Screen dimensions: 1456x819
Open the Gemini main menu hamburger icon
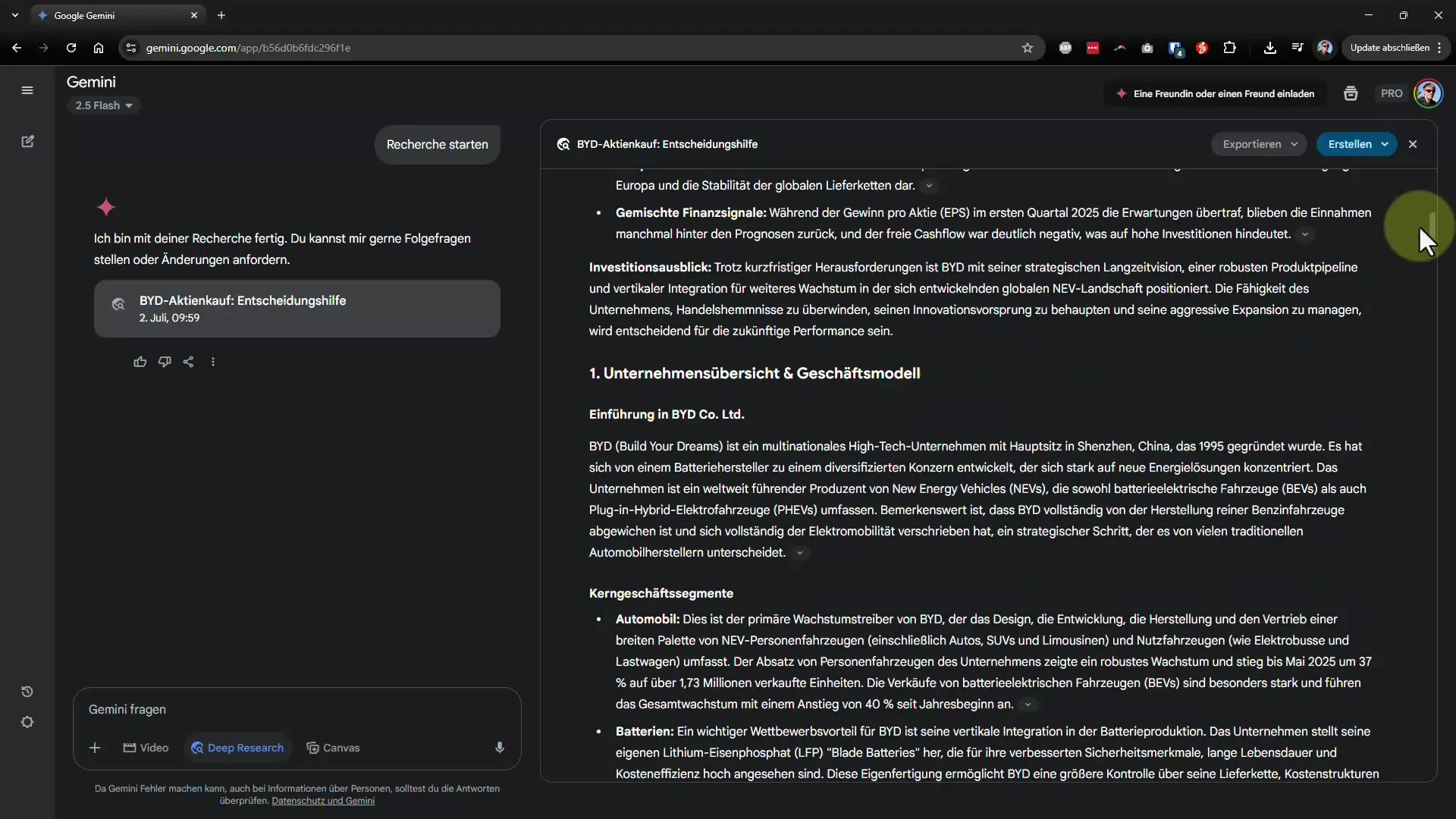[x=27, y=90]
